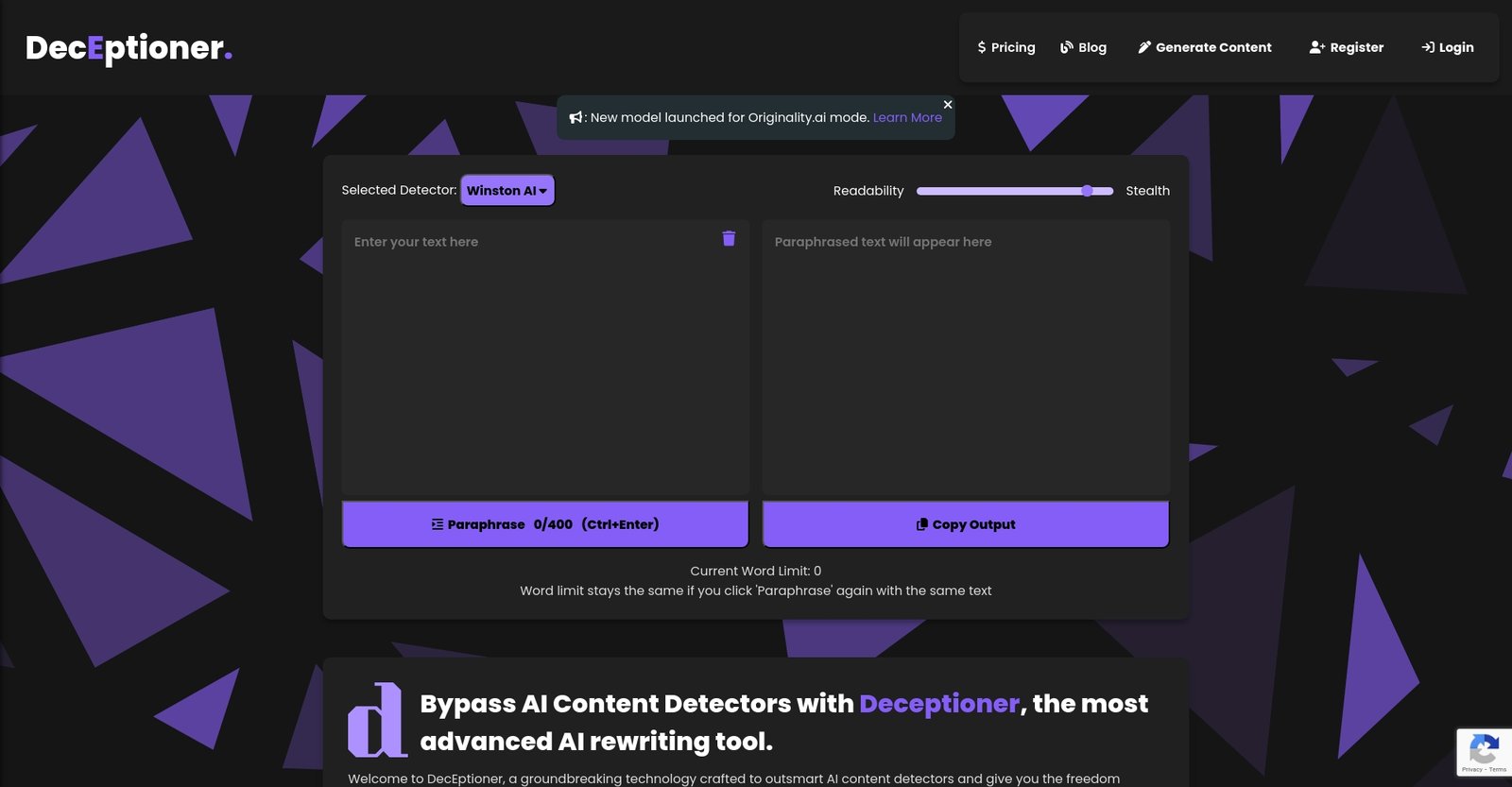The width and height of the screenshot is (1512, 787).
Task: Click the purple Deceptioner word in heading
Action: (x=939, y=704)
